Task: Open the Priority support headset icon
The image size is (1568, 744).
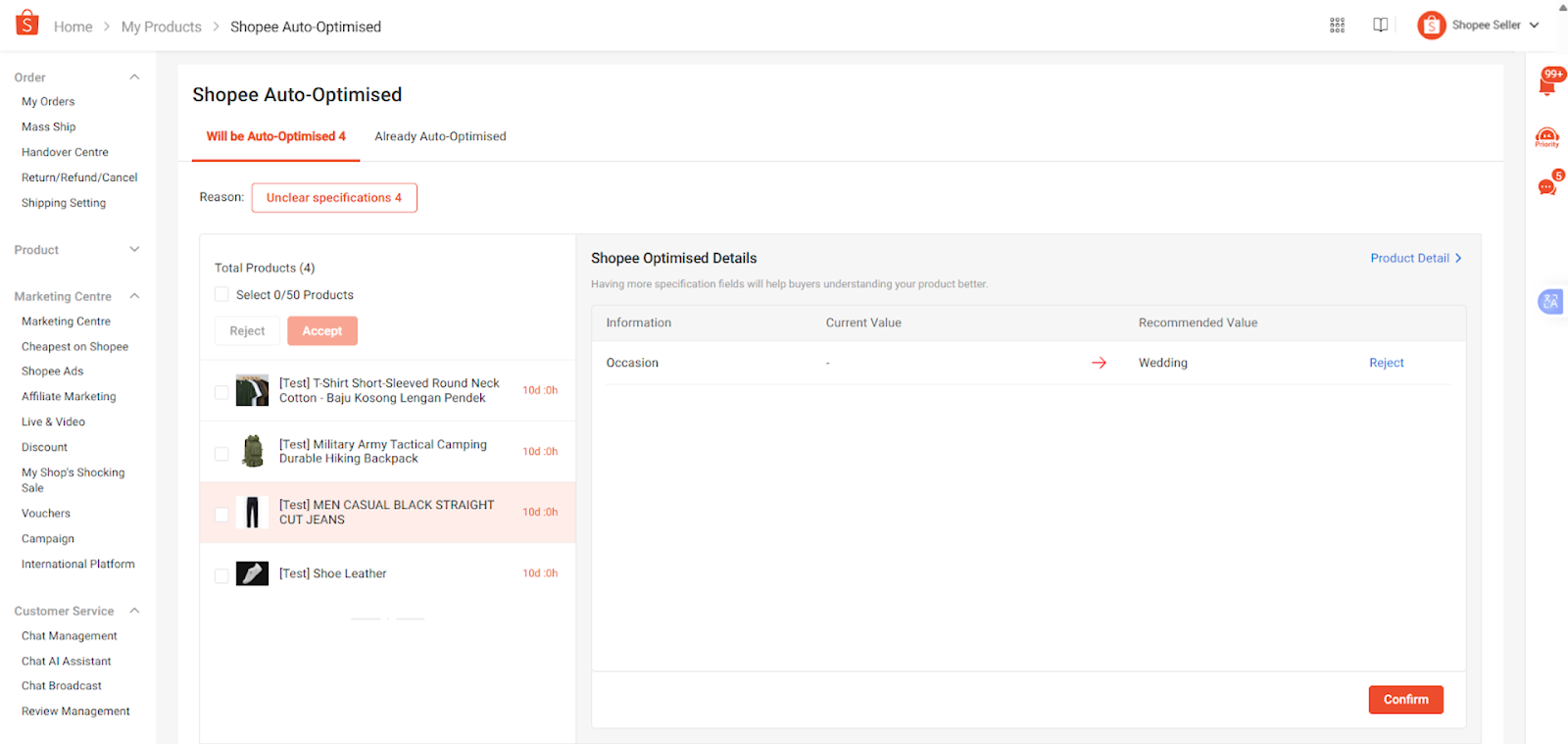Action: click(x=1547, y=137)
